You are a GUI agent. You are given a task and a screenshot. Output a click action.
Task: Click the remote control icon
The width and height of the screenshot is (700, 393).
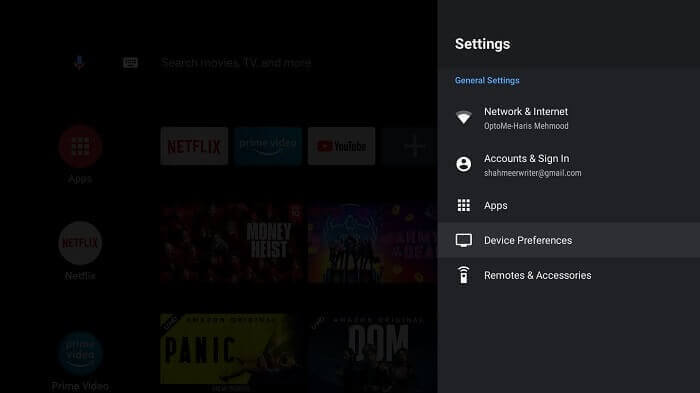[463, 275]
